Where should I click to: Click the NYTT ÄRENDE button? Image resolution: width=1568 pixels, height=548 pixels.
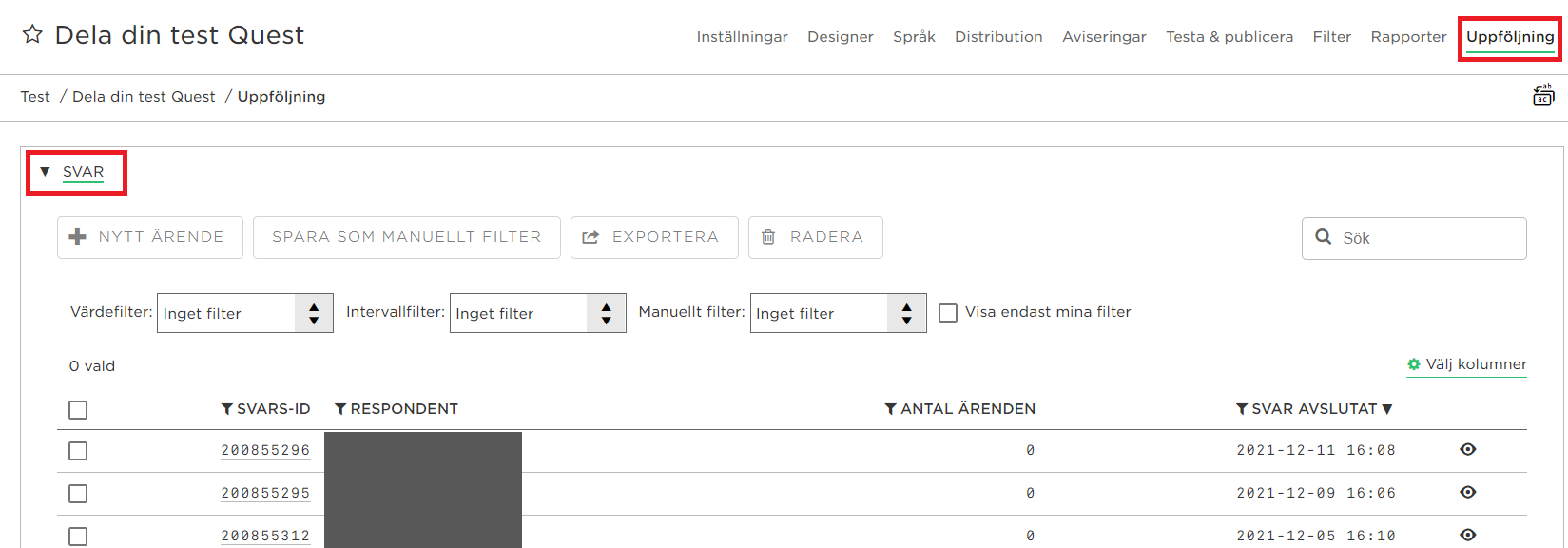click(150, 237)
